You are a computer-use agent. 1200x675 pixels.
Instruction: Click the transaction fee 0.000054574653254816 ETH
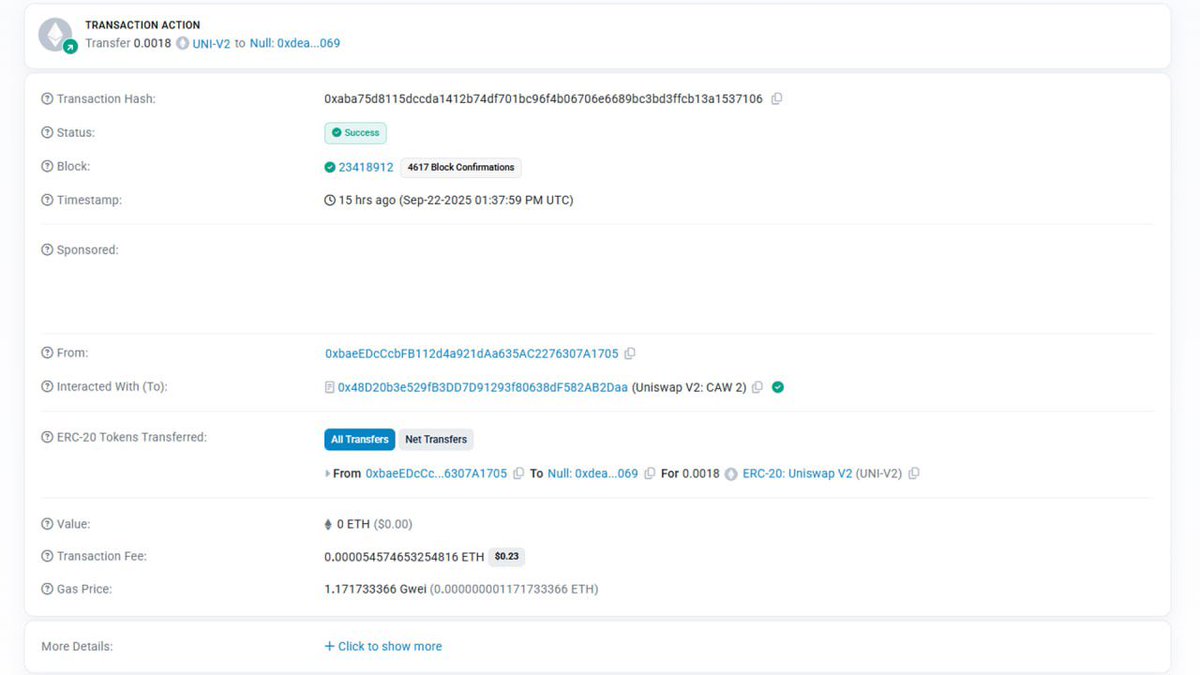pyautogui.click(x=404, y=556)
